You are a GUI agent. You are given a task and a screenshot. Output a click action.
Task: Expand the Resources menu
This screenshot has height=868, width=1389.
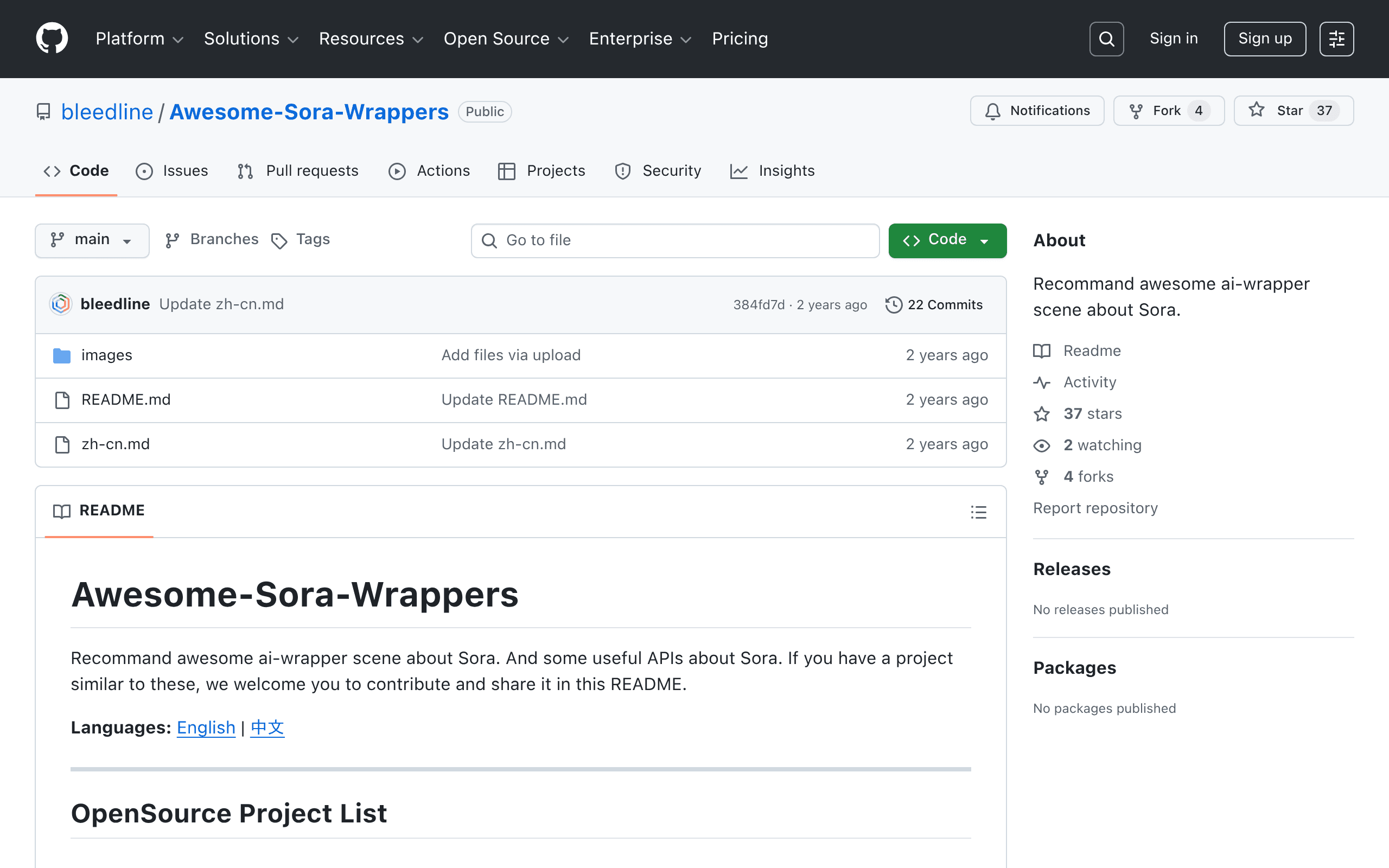[x=371, y=39]
